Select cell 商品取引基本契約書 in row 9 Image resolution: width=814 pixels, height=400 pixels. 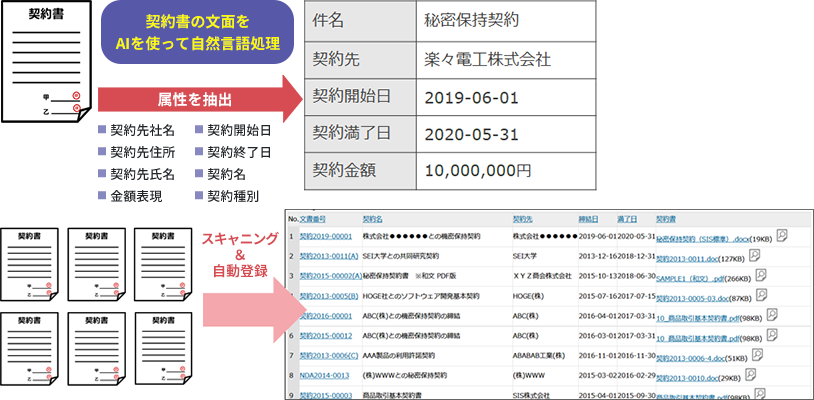392,395
